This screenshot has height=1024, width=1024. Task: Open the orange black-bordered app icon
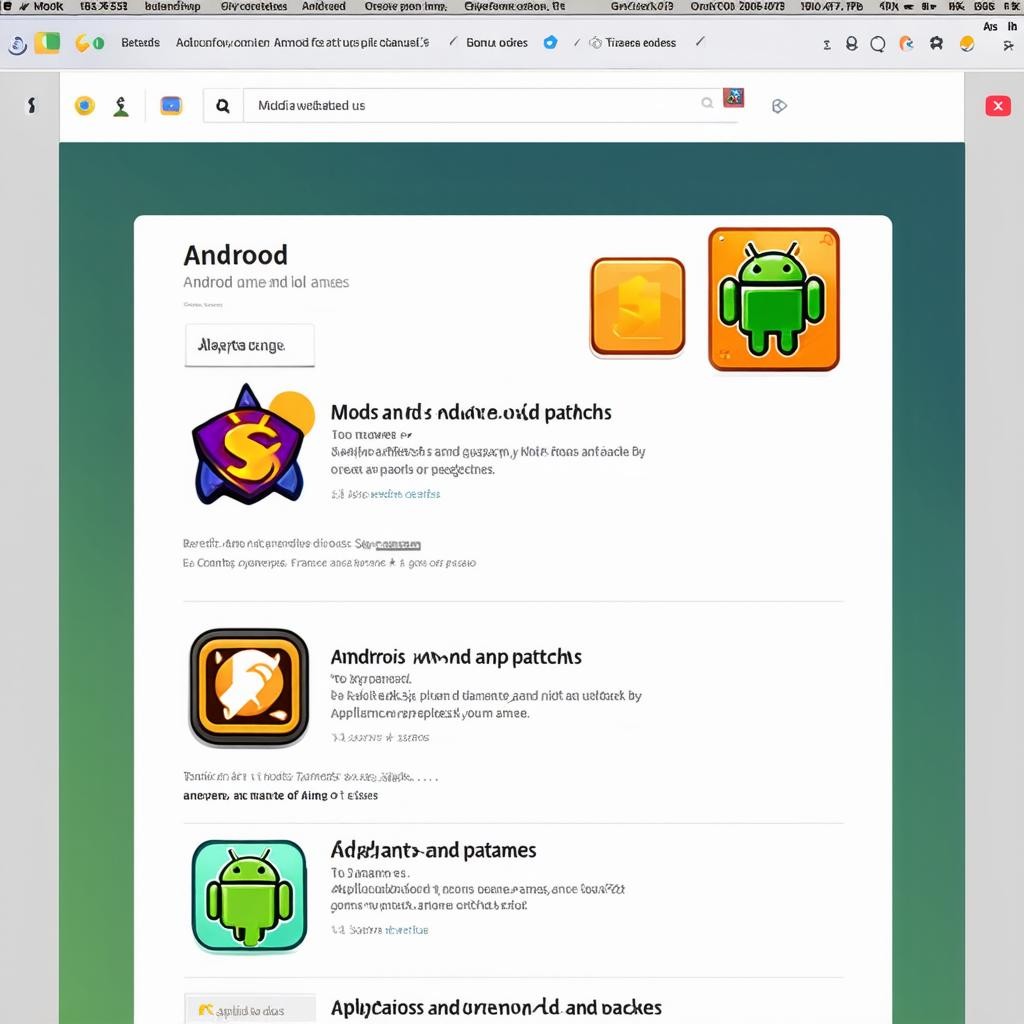tap(249, 688)
